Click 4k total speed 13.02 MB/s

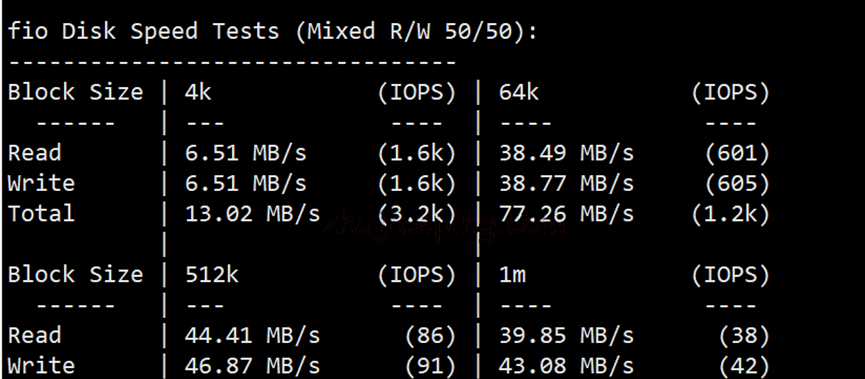coord(252,214)
